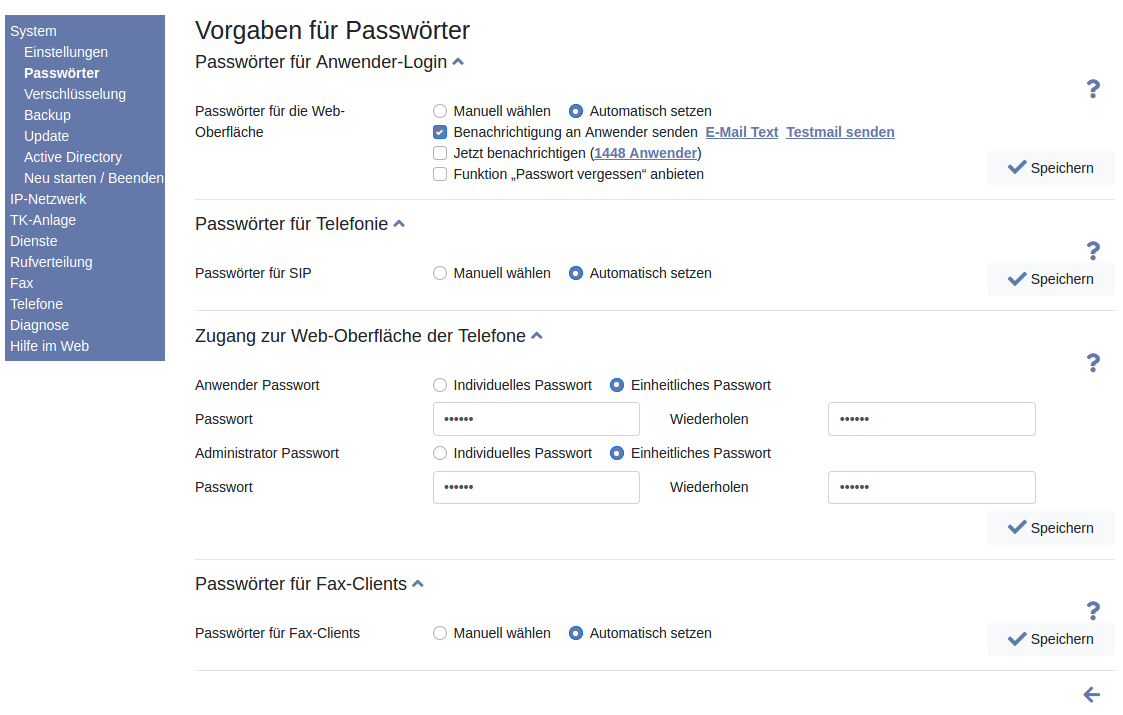Save the Anwender-Login password settings
Viewport: 1123px width, 715px height.
click(x=1050, y=168)
